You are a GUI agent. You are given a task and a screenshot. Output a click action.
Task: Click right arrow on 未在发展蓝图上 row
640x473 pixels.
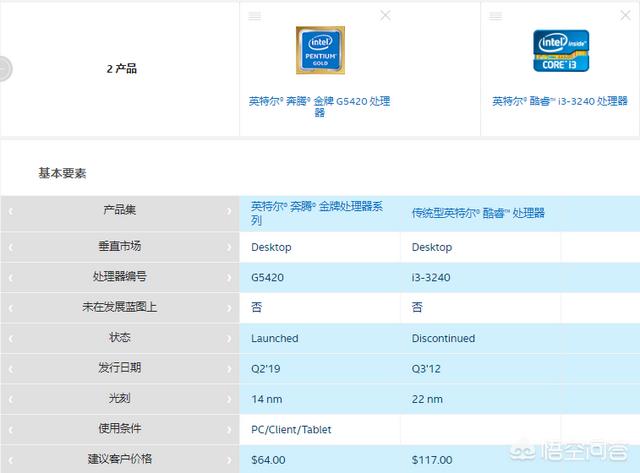[229, 308]
